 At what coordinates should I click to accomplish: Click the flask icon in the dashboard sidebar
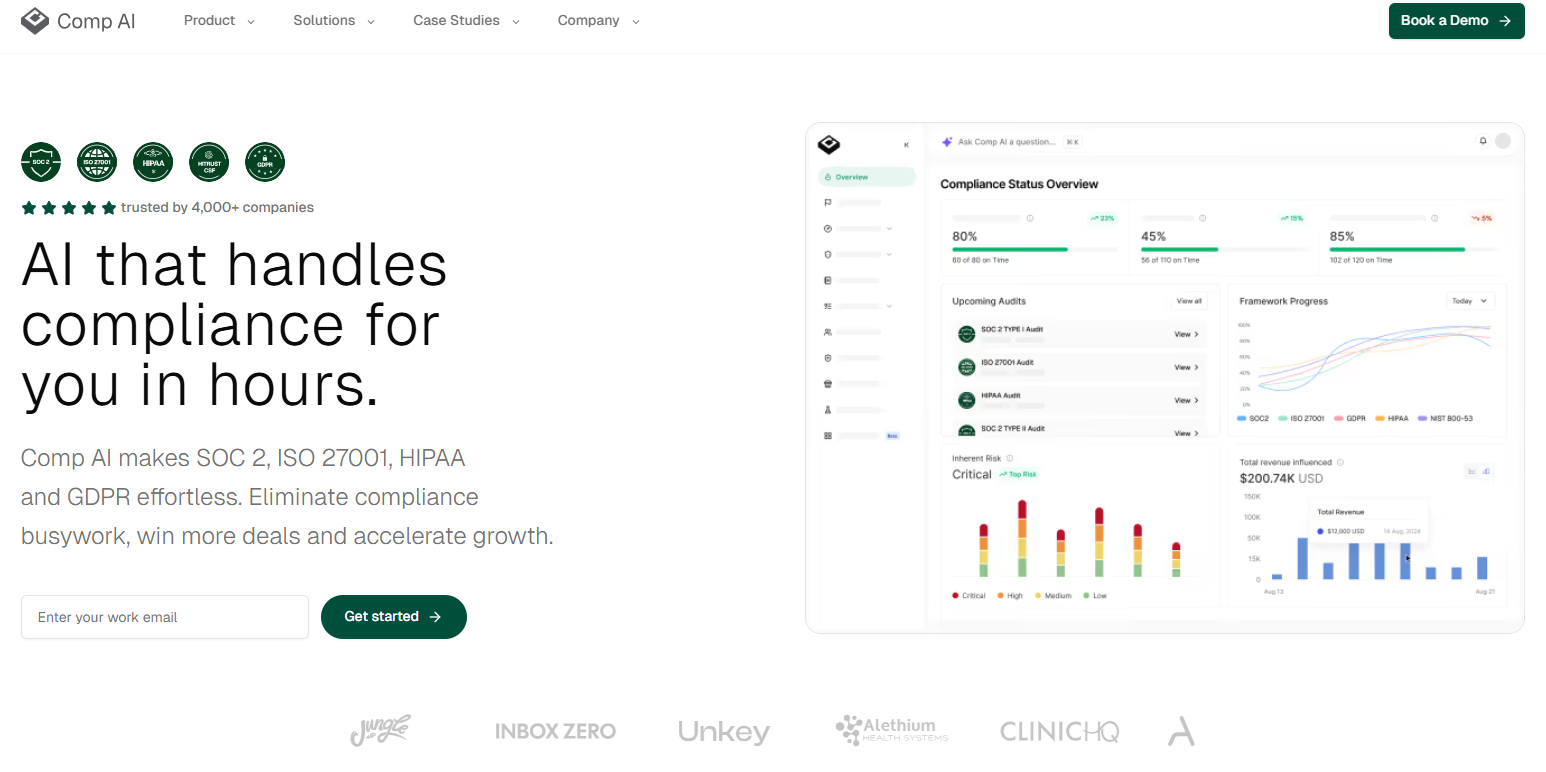tap(828, 410)
